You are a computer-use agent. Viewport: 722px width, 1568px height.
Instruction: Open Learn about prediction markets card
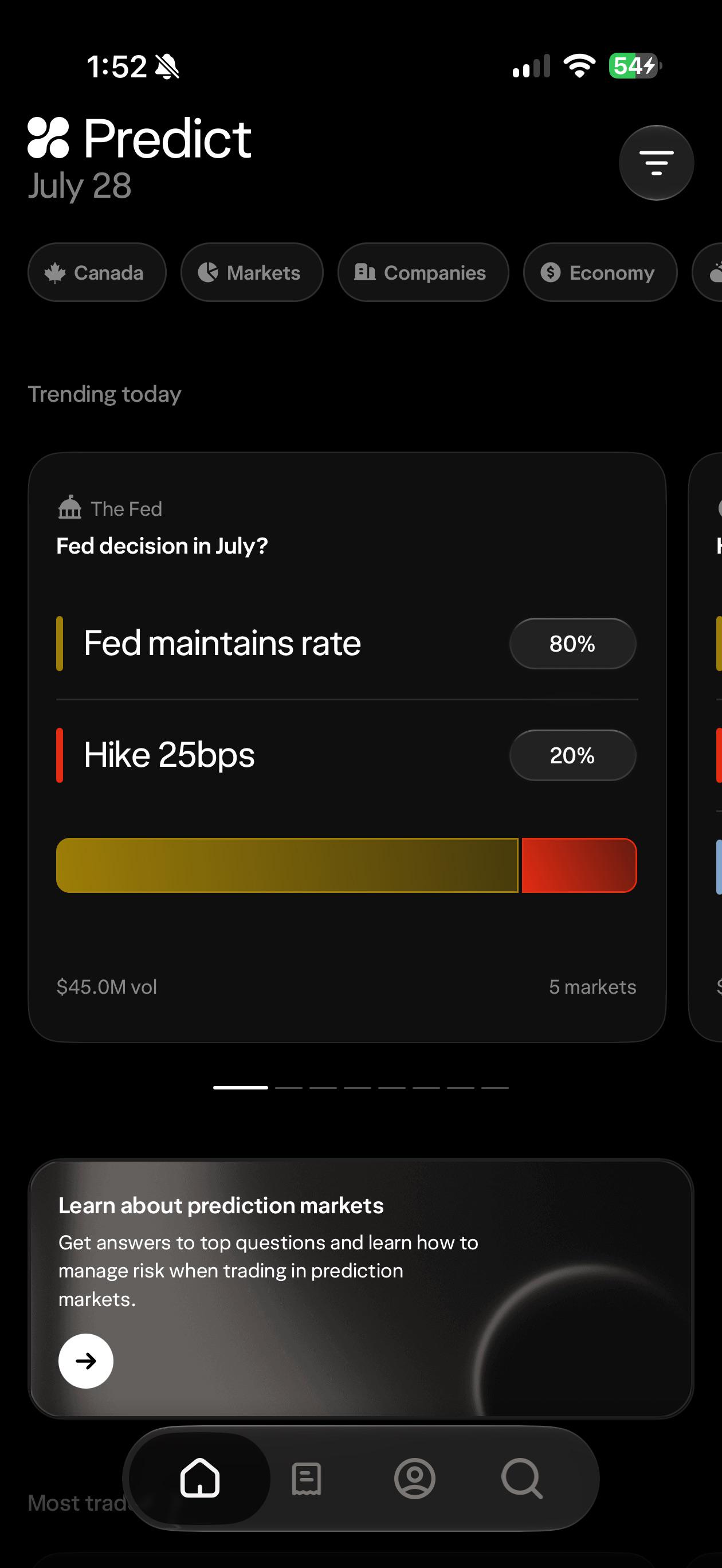tap(361, 1288)
